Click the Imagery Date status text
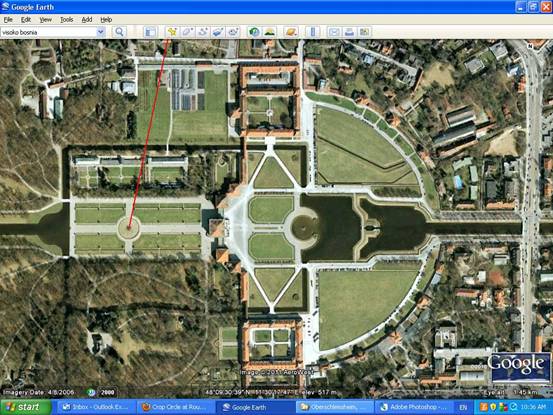This screenshot has width=553, height=415. point(38,392)
